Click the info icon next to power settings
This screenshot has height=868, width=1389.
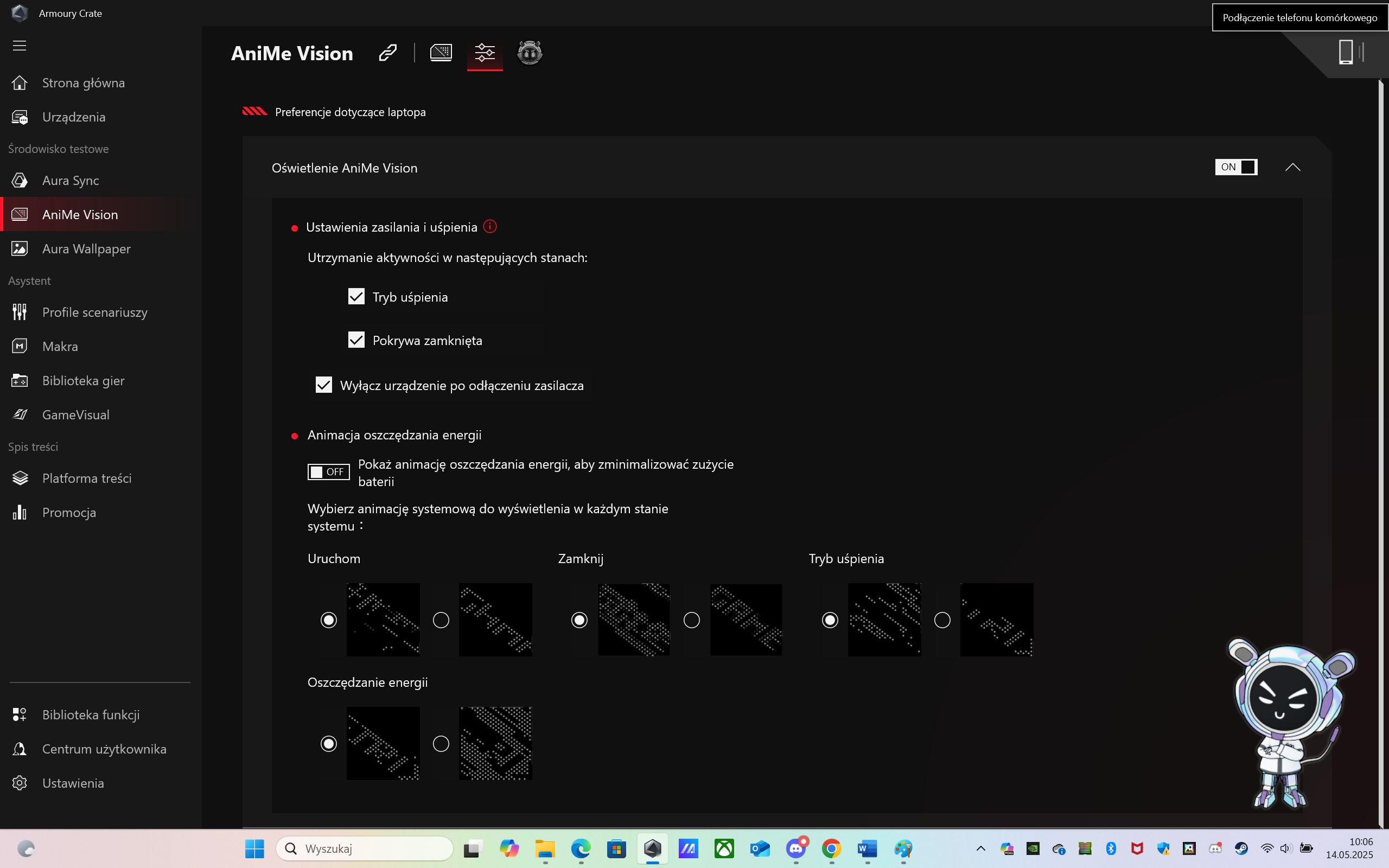pos(489,226)
